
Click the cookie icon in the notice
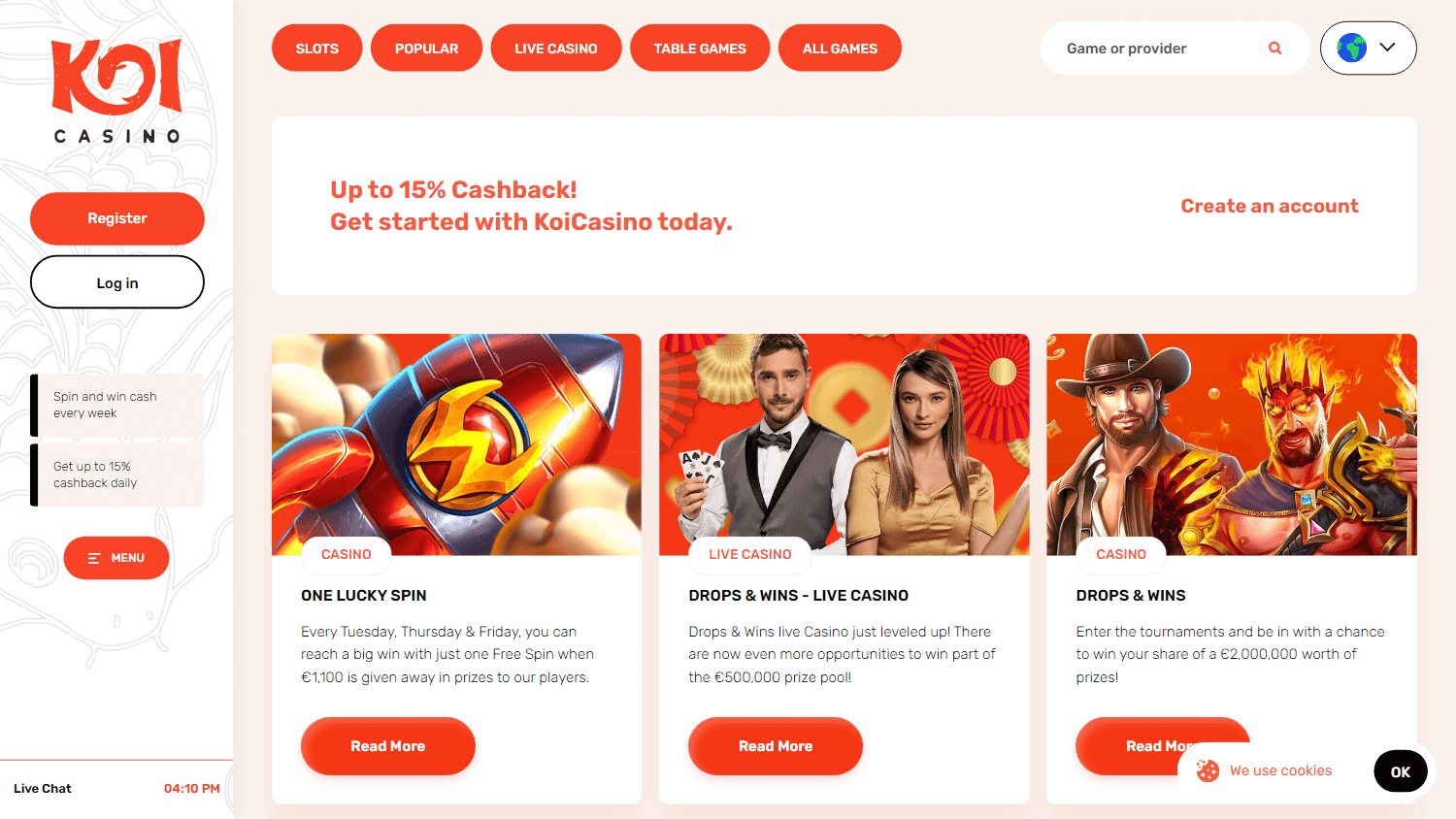point(1208,770)
